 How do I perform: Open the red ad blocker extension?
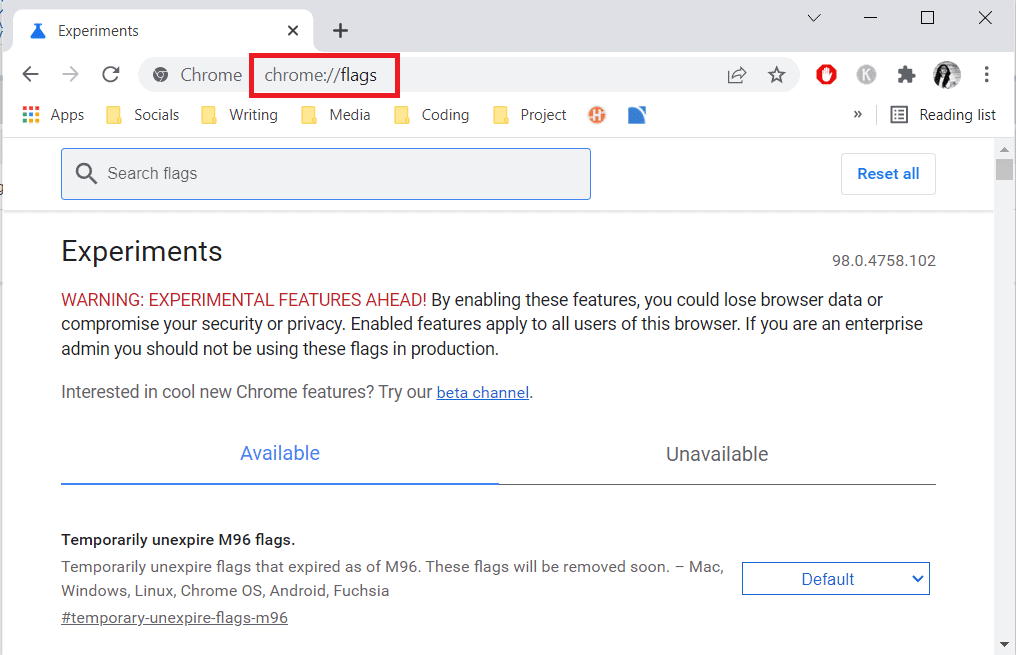pos(826,75)
